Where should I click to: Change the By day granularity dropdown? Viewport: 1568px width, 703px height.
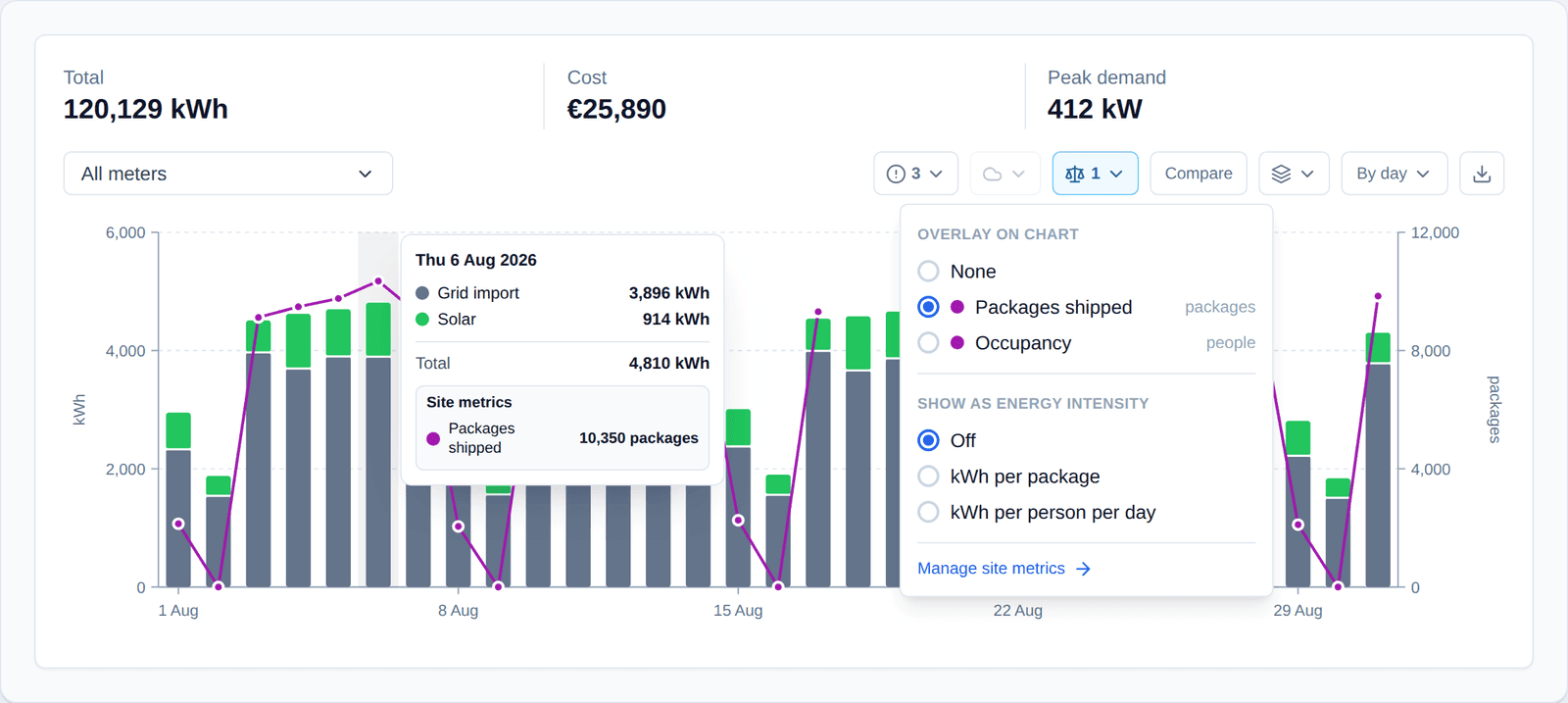click(x=1394, y=174)
